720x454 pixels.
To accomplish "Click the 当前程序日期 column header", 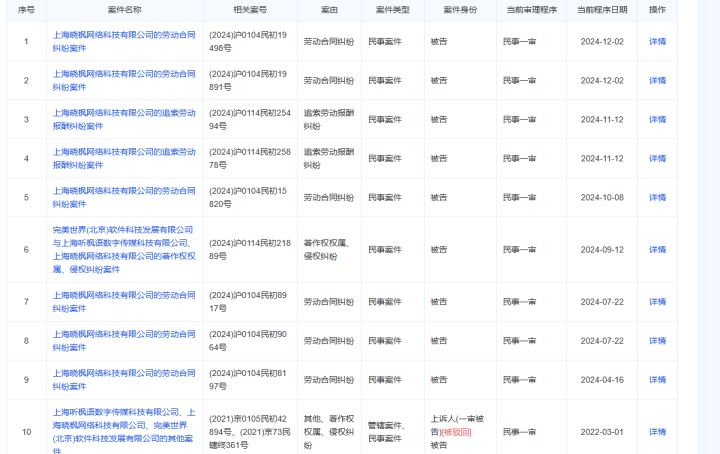I will (x=602, y=10).
